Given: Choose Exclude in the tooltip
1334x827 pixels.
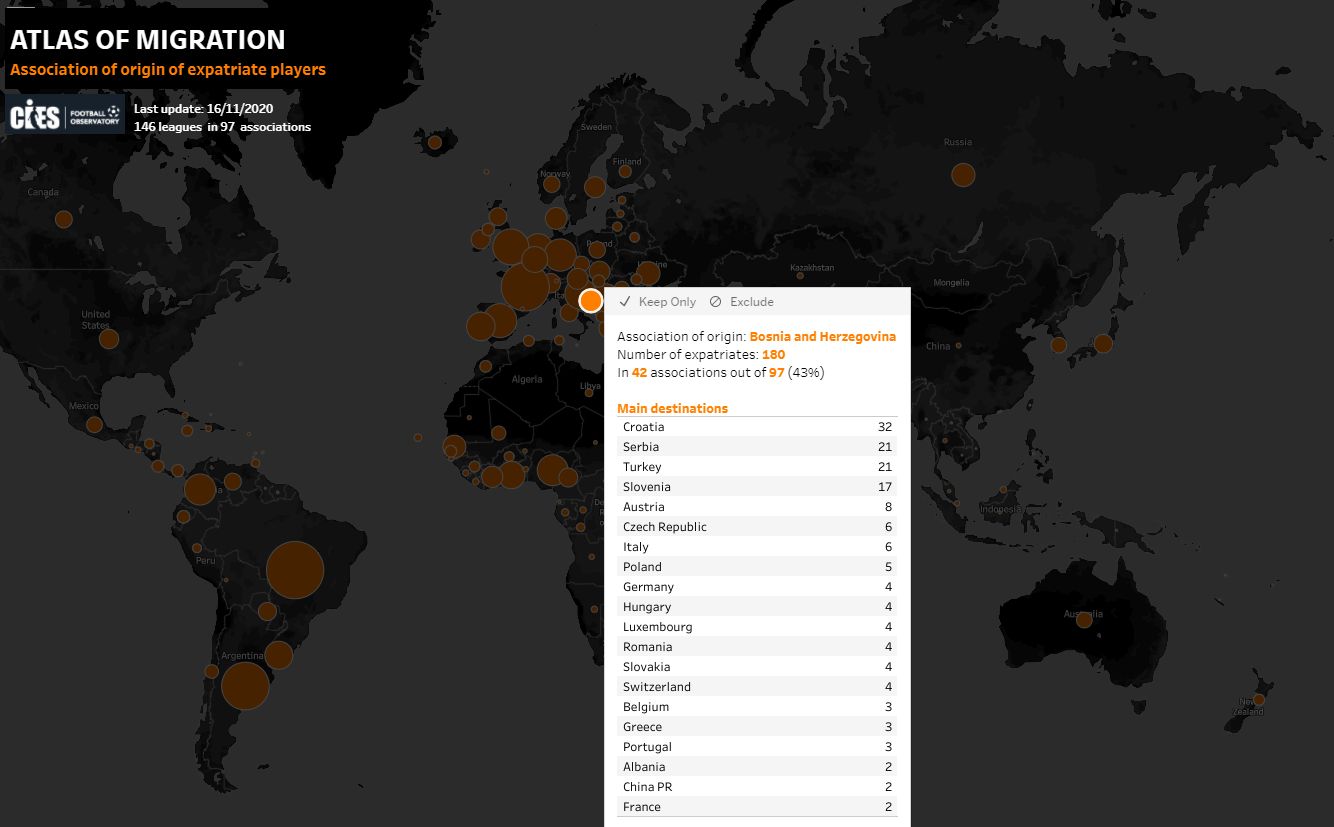Looking at the screenshot, I should (x=751, y=302).
